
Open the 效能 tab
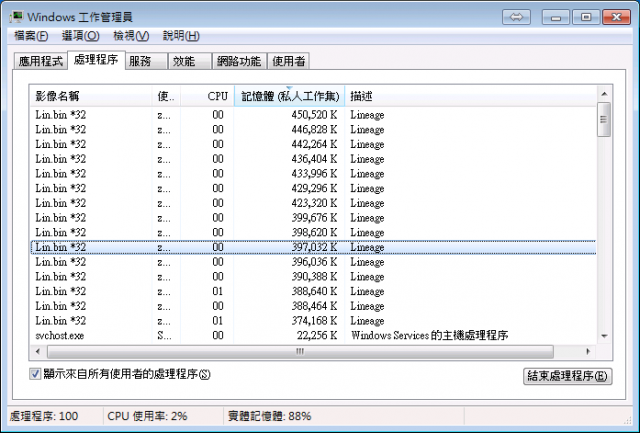tap(190, 61)
